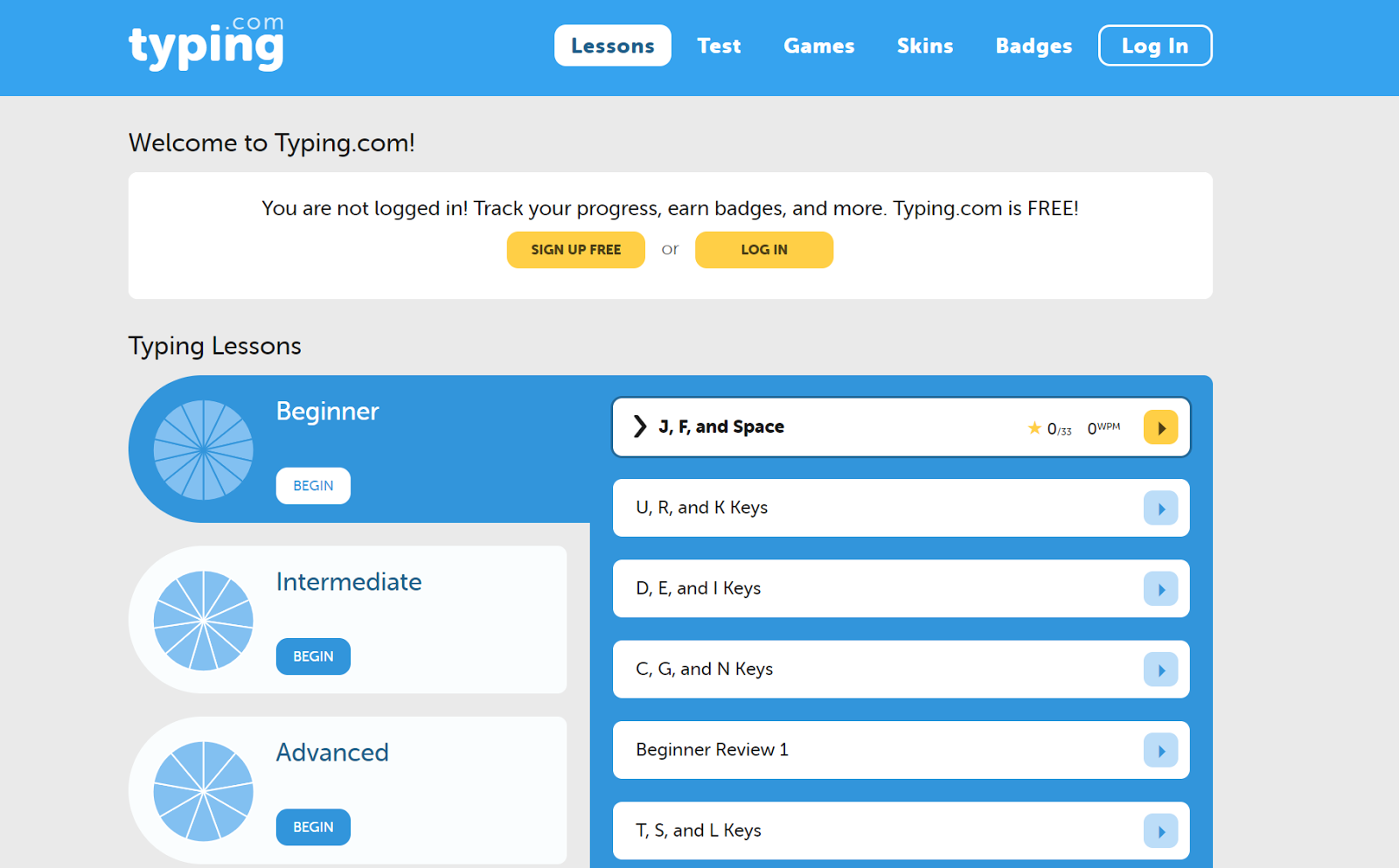The height and width of the screenshot is (868, 1399).
Task: Click the SIGN UP FREE button
Action: (x=576, y=250)
